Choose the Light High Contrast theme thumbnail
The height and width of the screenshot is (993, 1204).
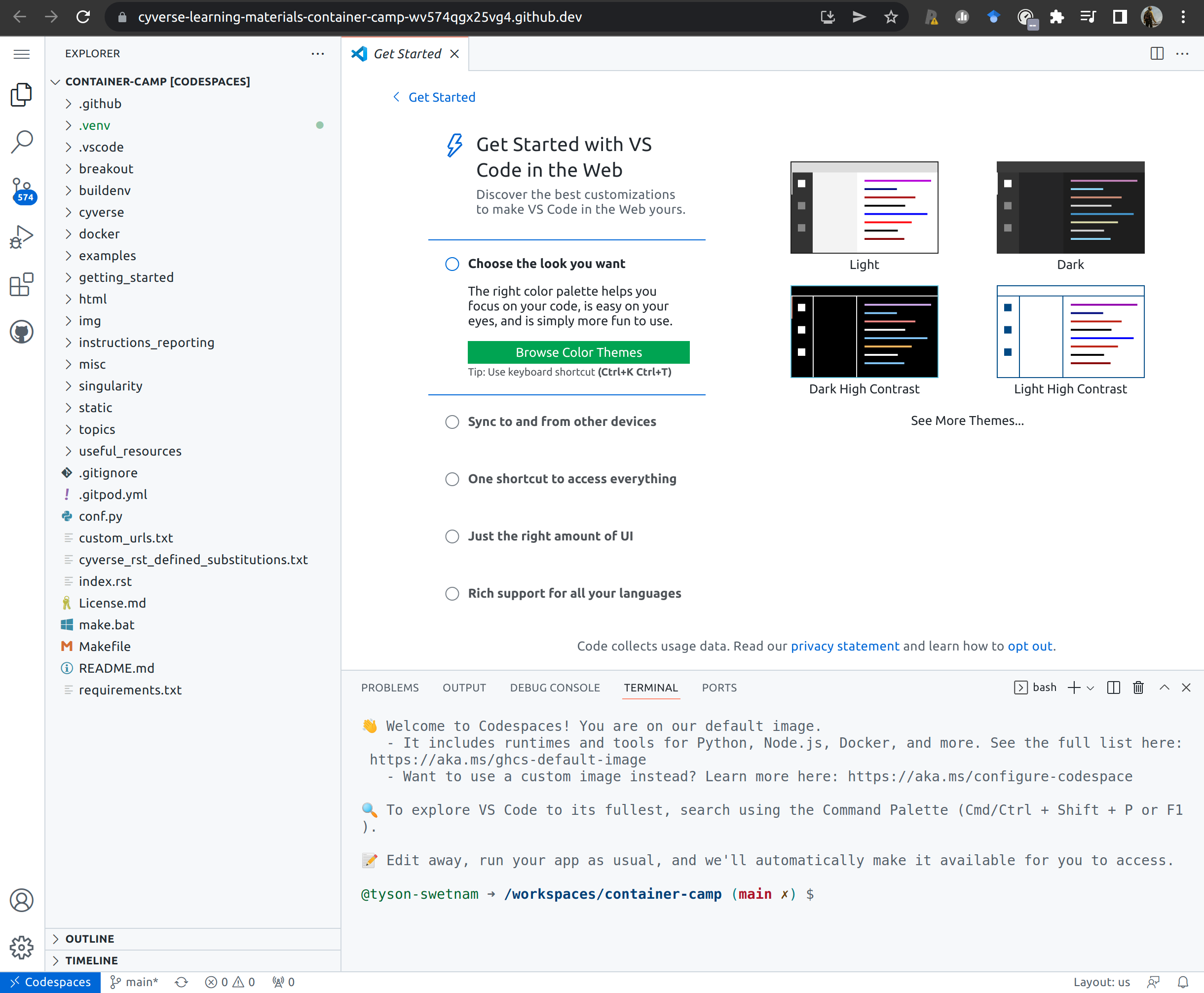1070,332
